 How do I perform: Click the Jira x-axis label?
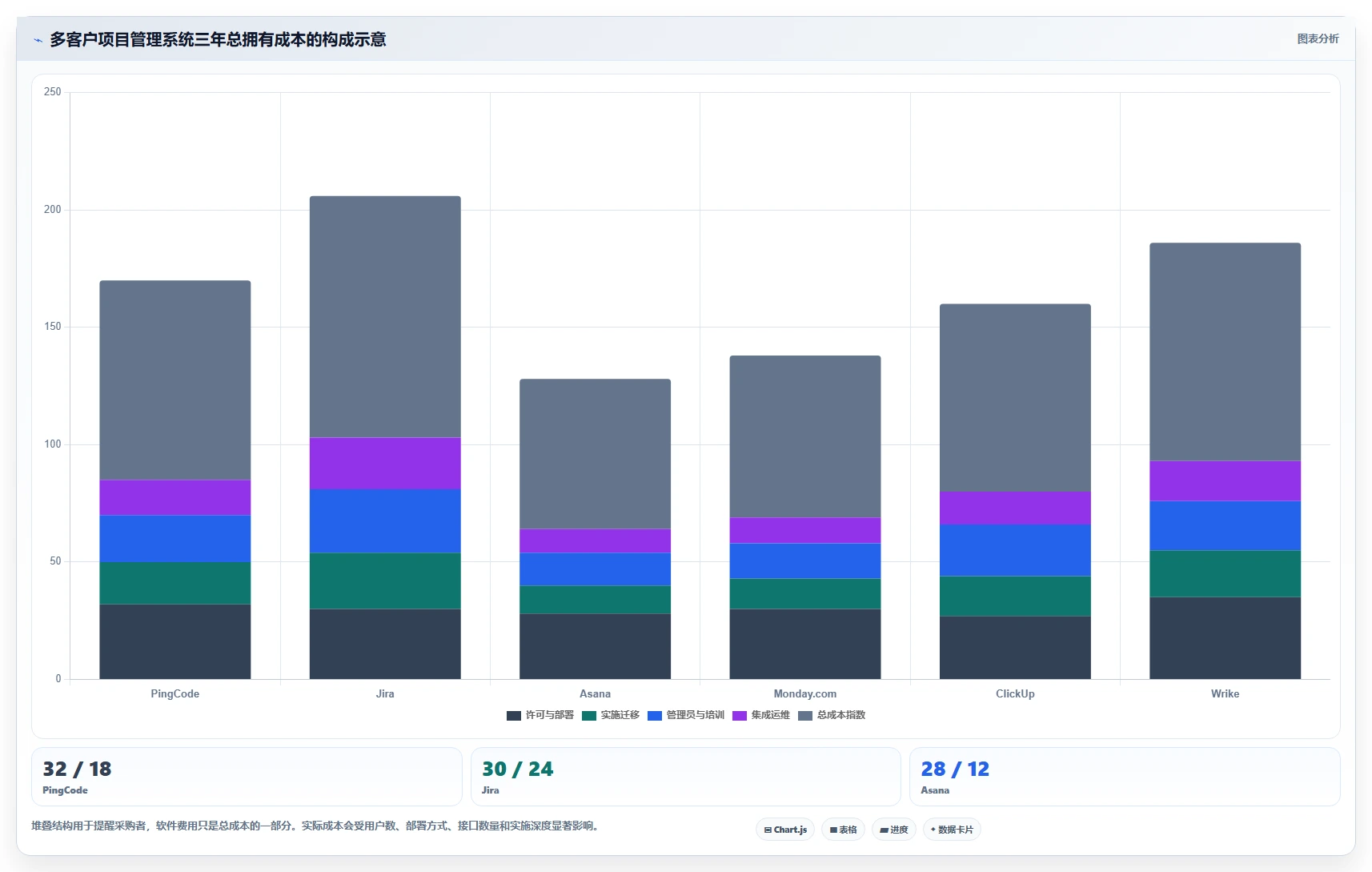coord(385,694)
